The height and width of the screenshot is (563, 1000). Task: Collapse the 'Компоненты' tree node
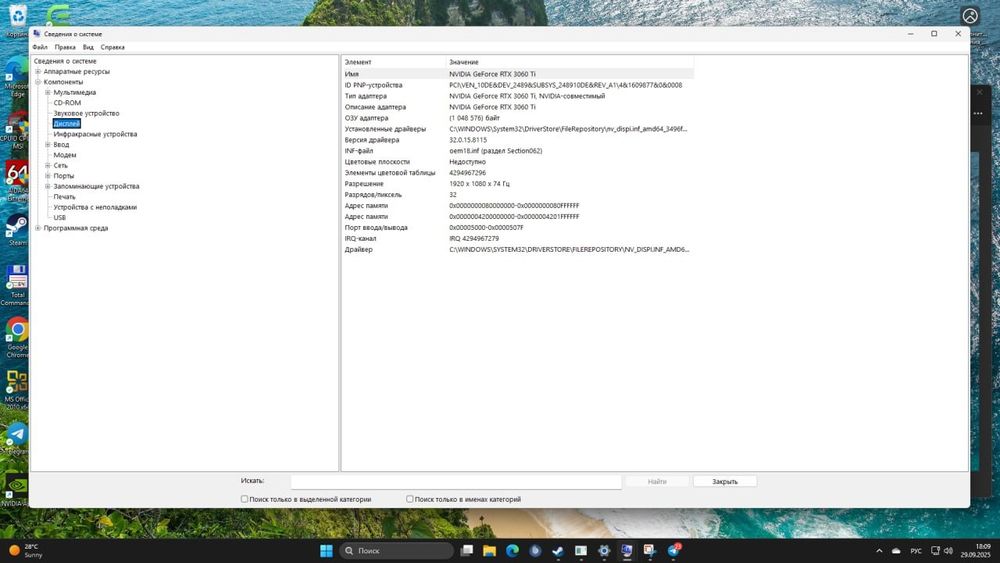point(38,82)
